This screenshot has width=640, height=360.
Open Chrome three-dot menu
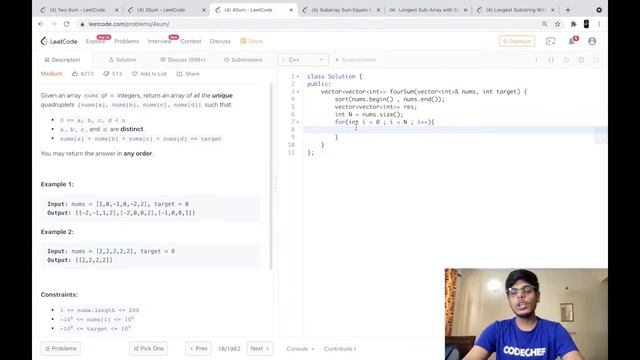pos(599,24)
